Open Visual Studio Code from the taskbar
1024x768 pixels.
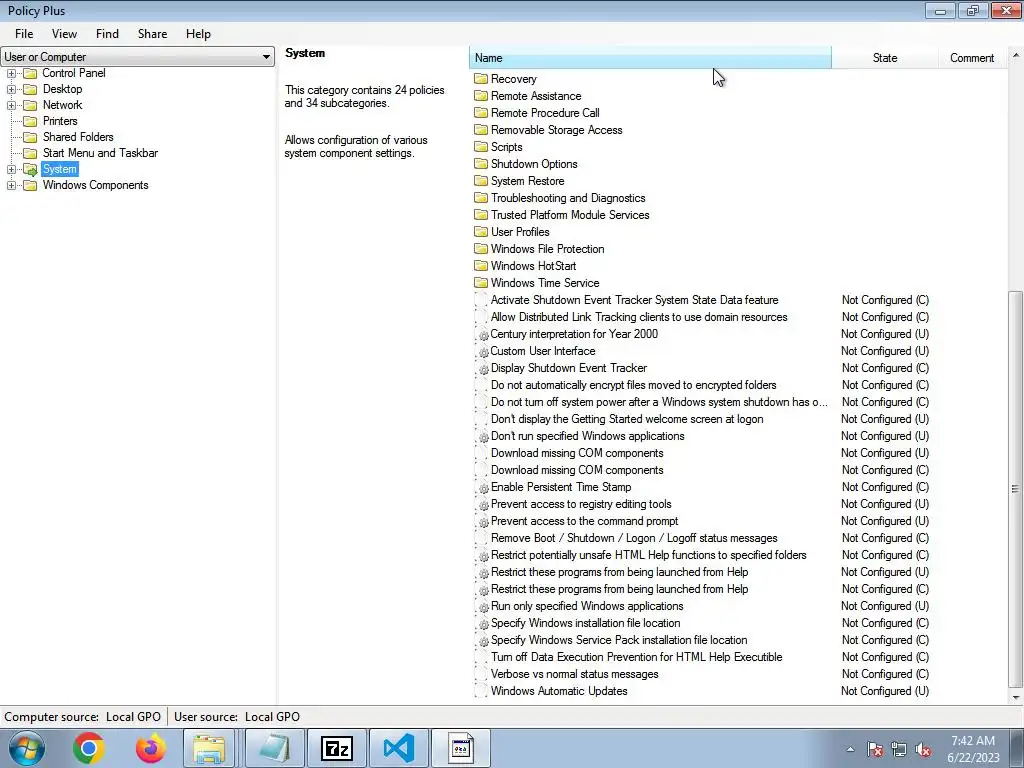pyautogui.click(x=398, y=748)
